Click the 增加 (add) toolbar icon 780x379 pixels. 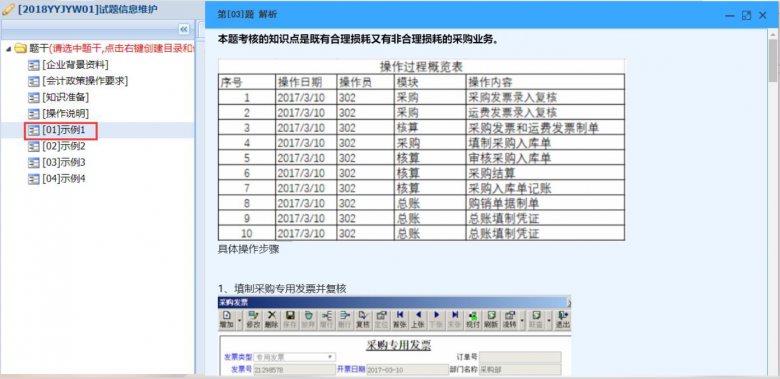tap(226, 319)
